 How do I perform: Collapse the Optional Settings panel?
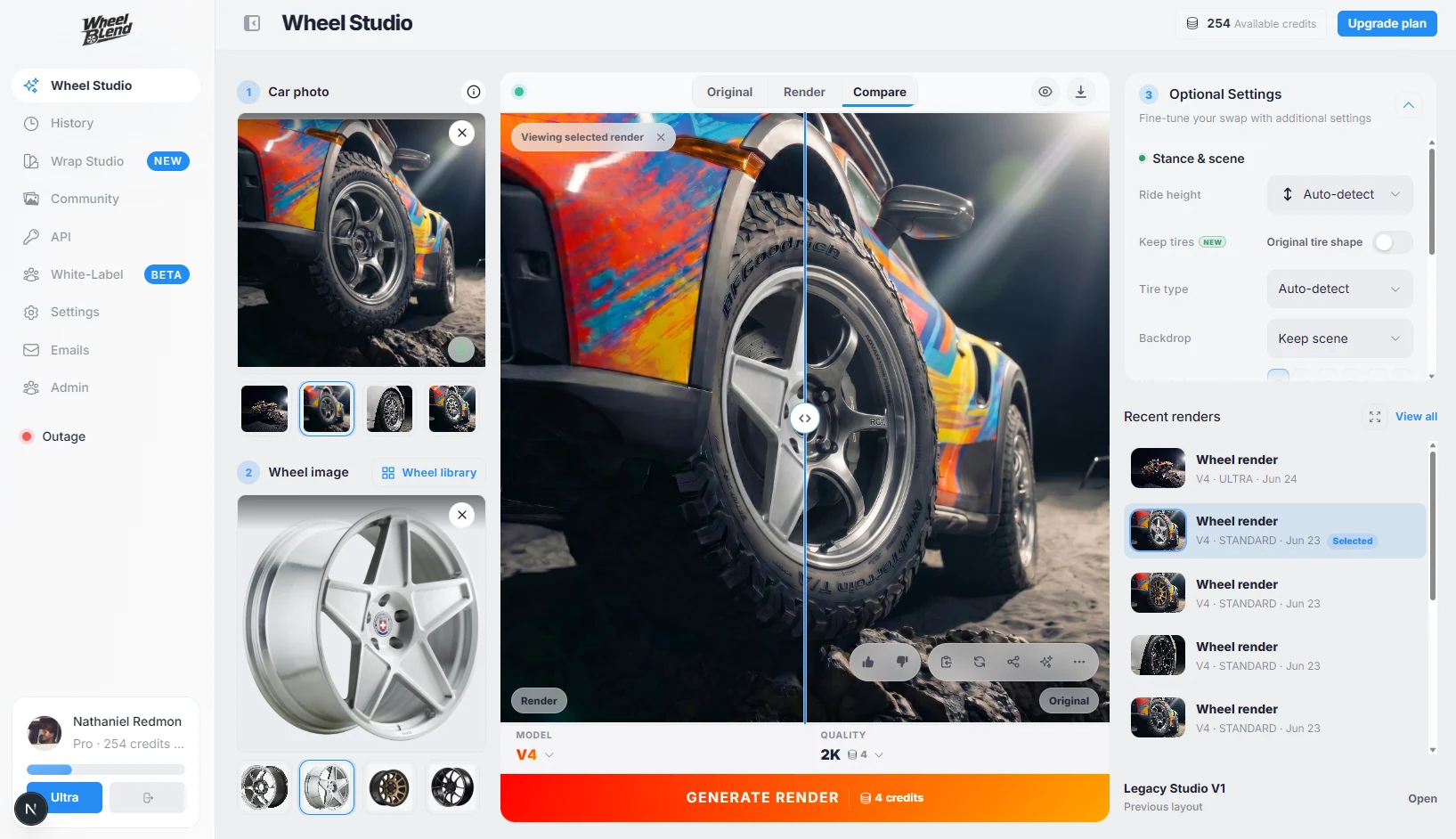click(1408, 105)
